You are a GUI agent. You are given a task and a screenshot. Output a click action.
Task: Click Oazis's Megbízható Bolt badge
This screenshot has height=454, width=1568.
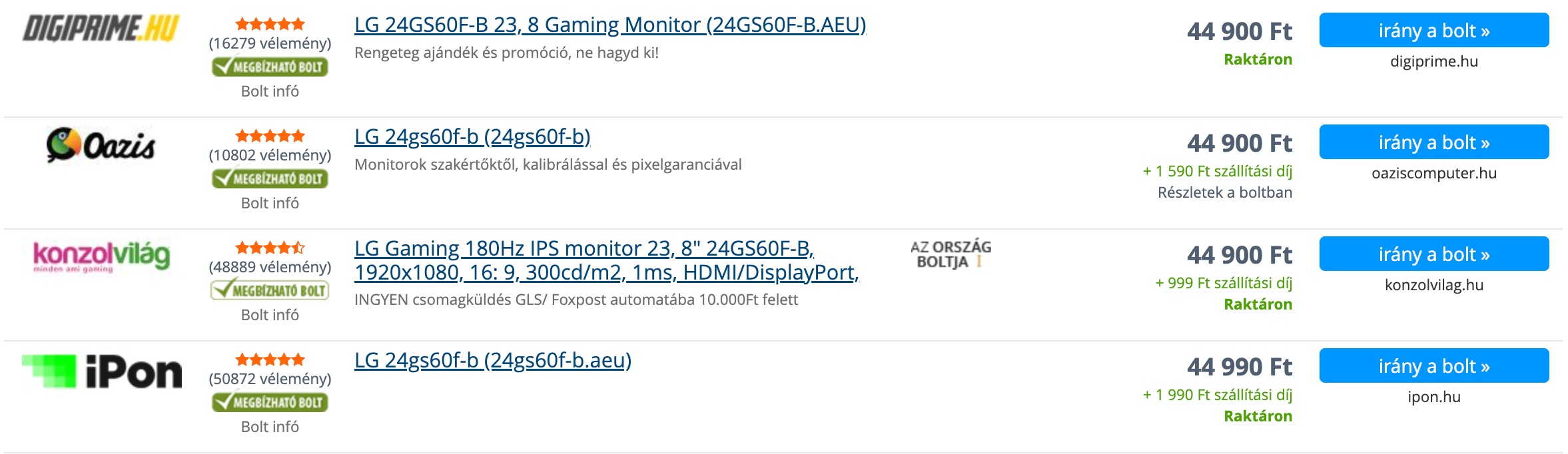point(270,178)
